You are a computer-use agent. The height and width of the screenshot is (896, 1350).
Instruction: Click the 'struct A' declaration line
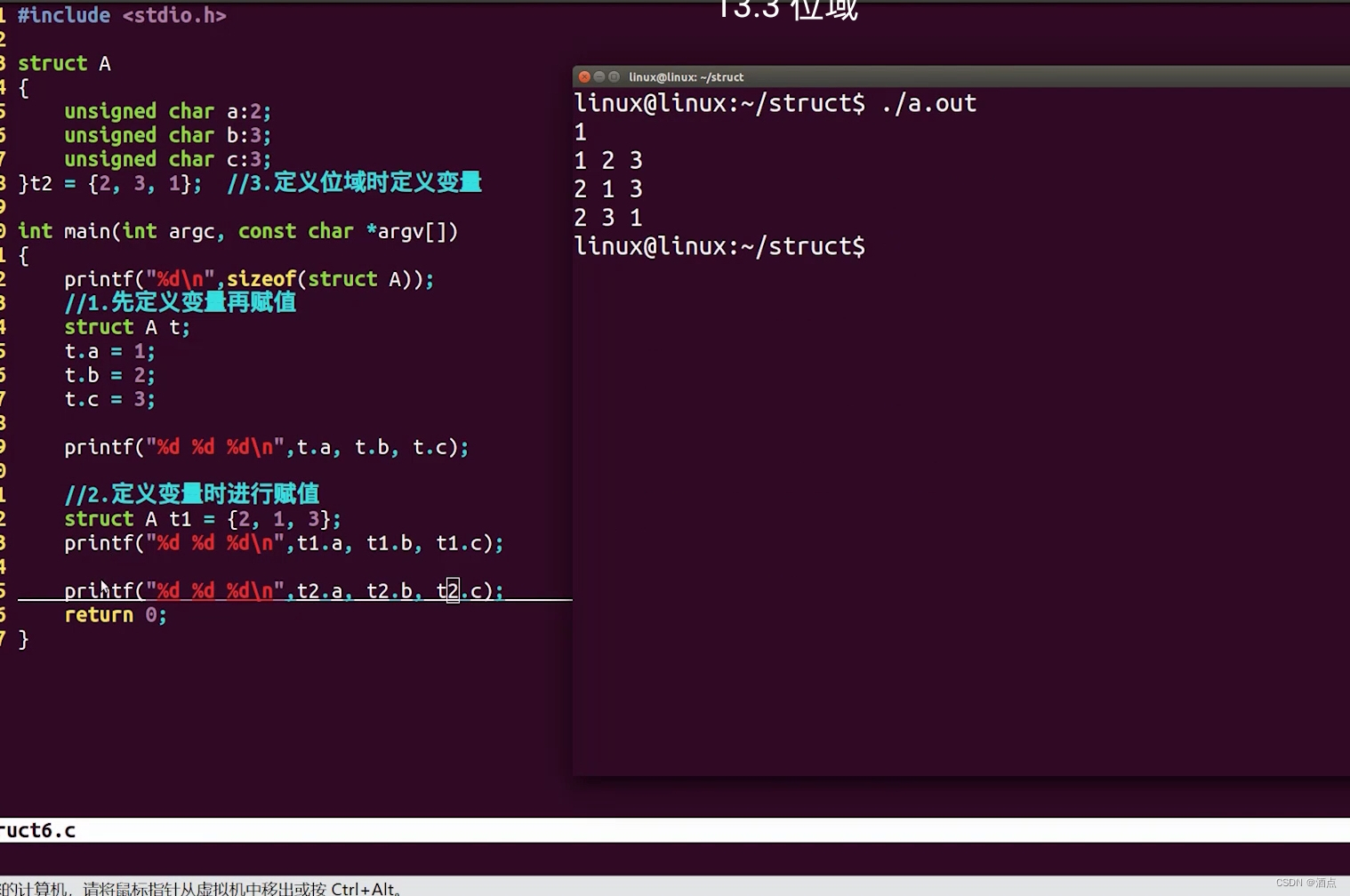coord(64,63)
